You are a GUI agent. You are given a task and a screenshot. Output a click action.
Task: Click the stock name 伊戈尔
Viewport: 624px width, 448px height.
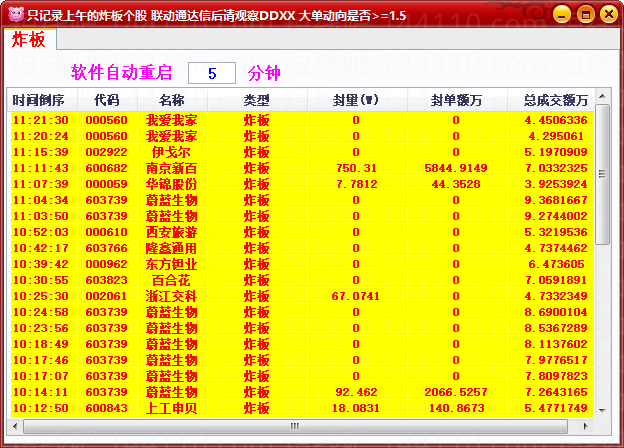click(x=172, y=152)
